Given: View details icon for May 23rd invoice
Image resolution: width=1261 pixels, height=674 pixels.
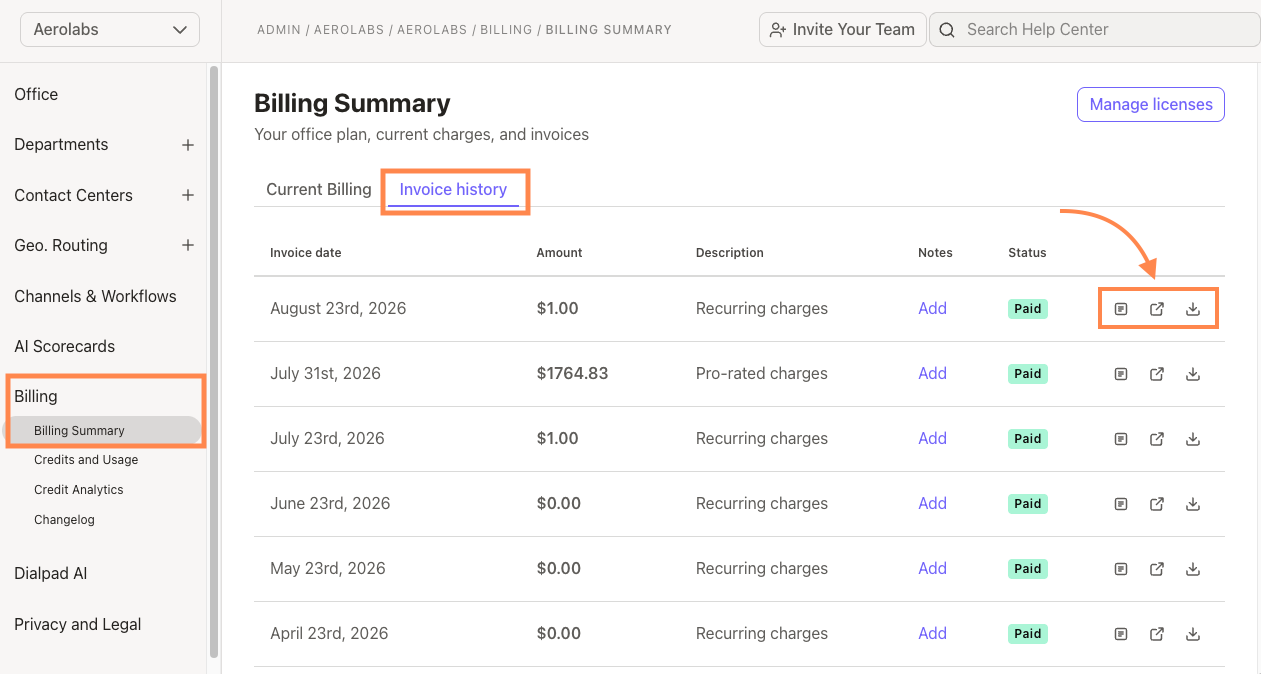Looking at the screenshot, I should pos(1121,569).
